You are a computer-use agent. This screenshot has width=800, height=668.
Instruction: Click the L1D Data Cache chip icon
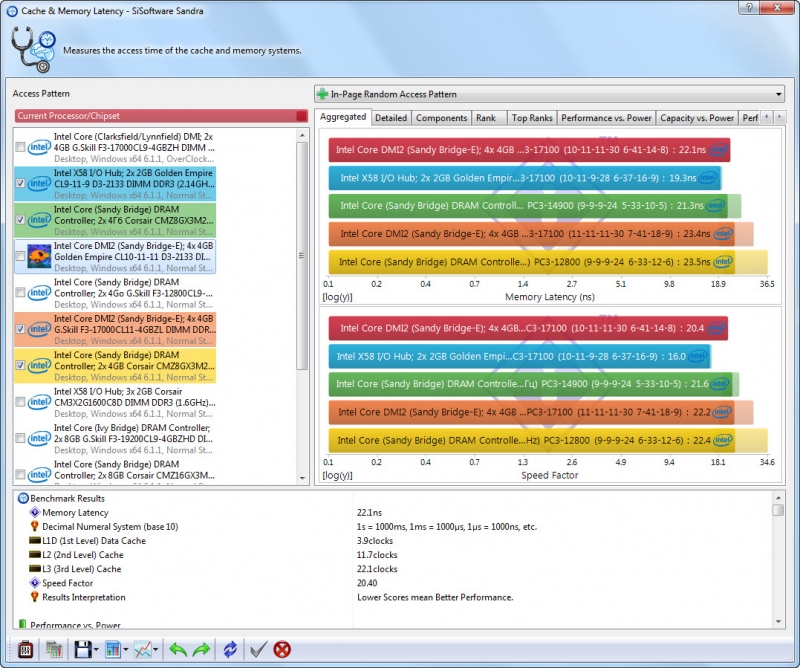click(x=35, y=540)
